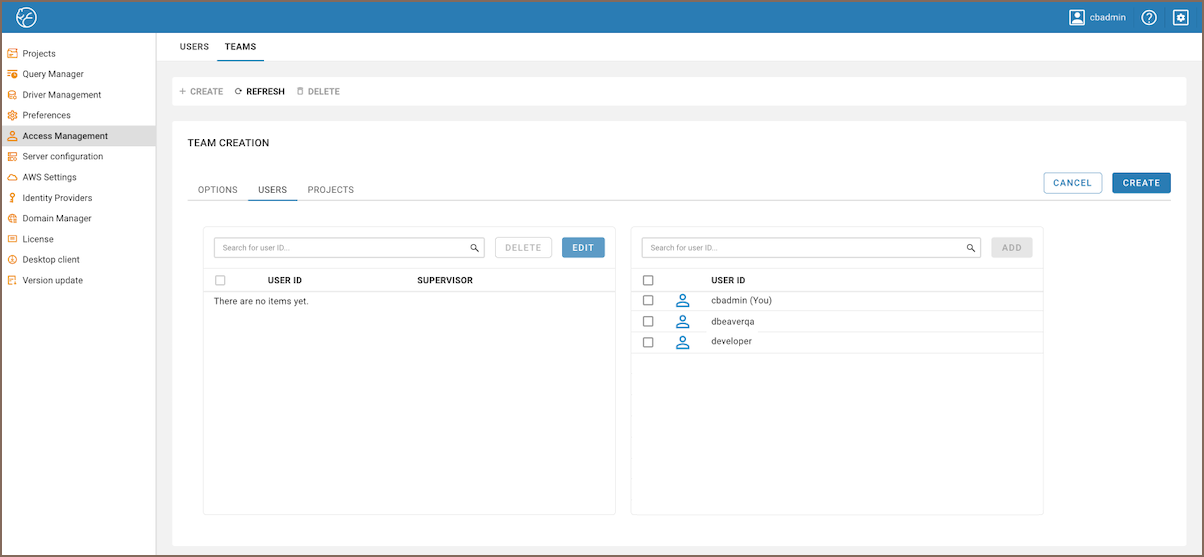Click the Cancel button

[1072, 183]
